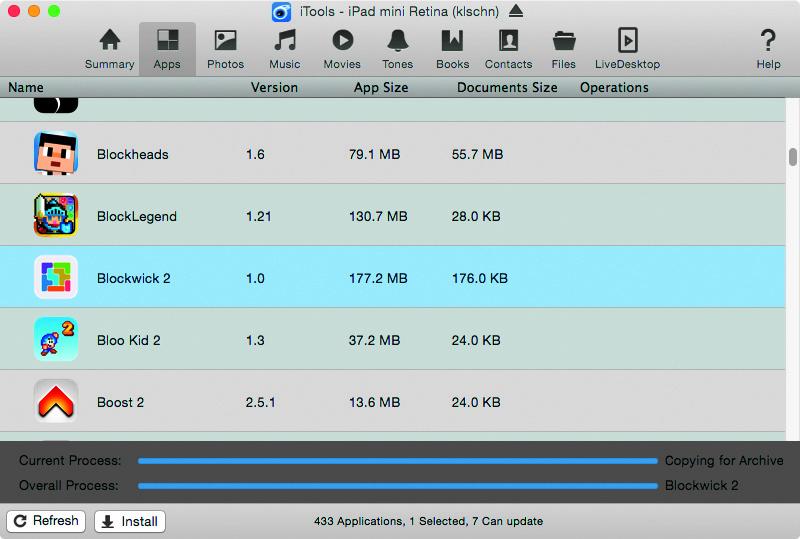
Task: Click the Blockwick 2 app icon
Action: [56, 277]
